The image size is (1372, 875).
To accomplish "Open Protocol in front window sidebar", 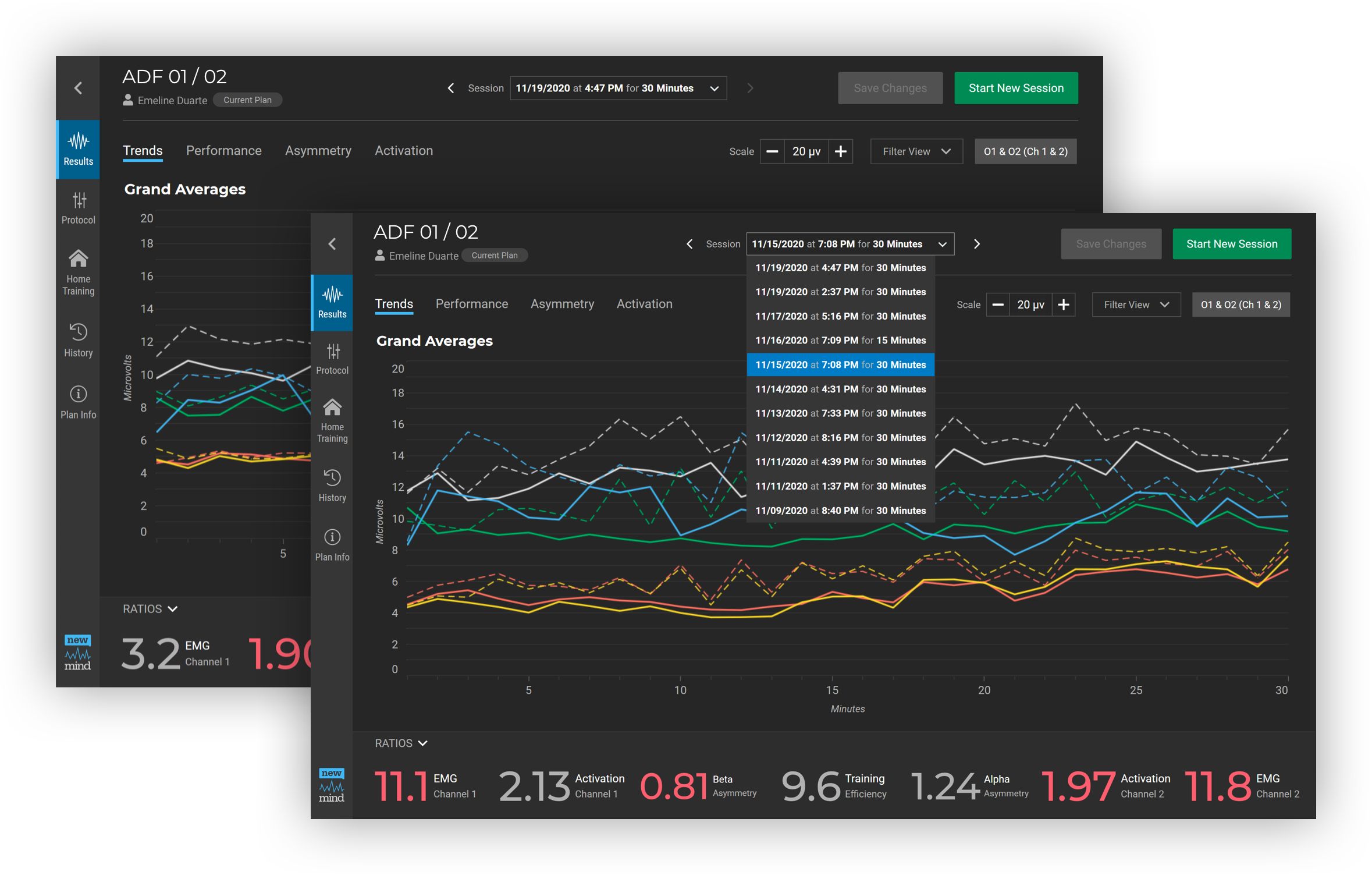I will coord(332,359).
